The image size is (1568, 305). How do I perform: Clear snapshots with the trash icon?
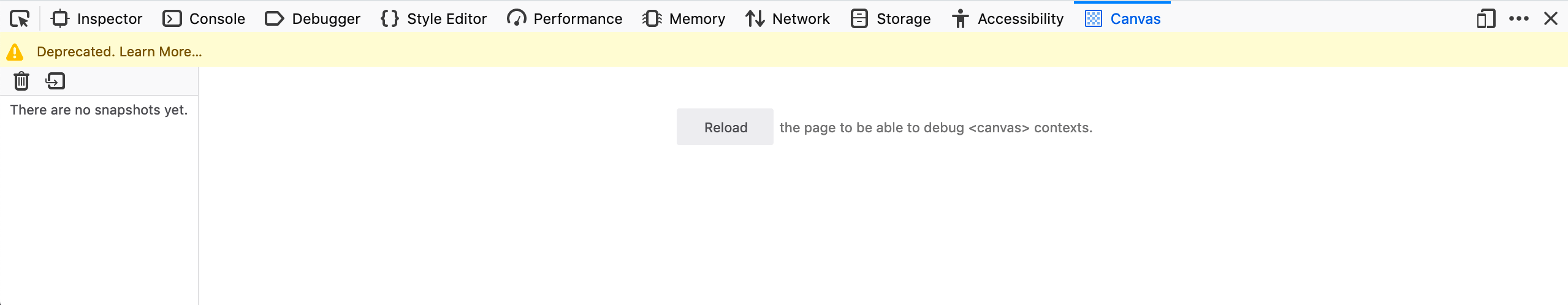point(21,81)
